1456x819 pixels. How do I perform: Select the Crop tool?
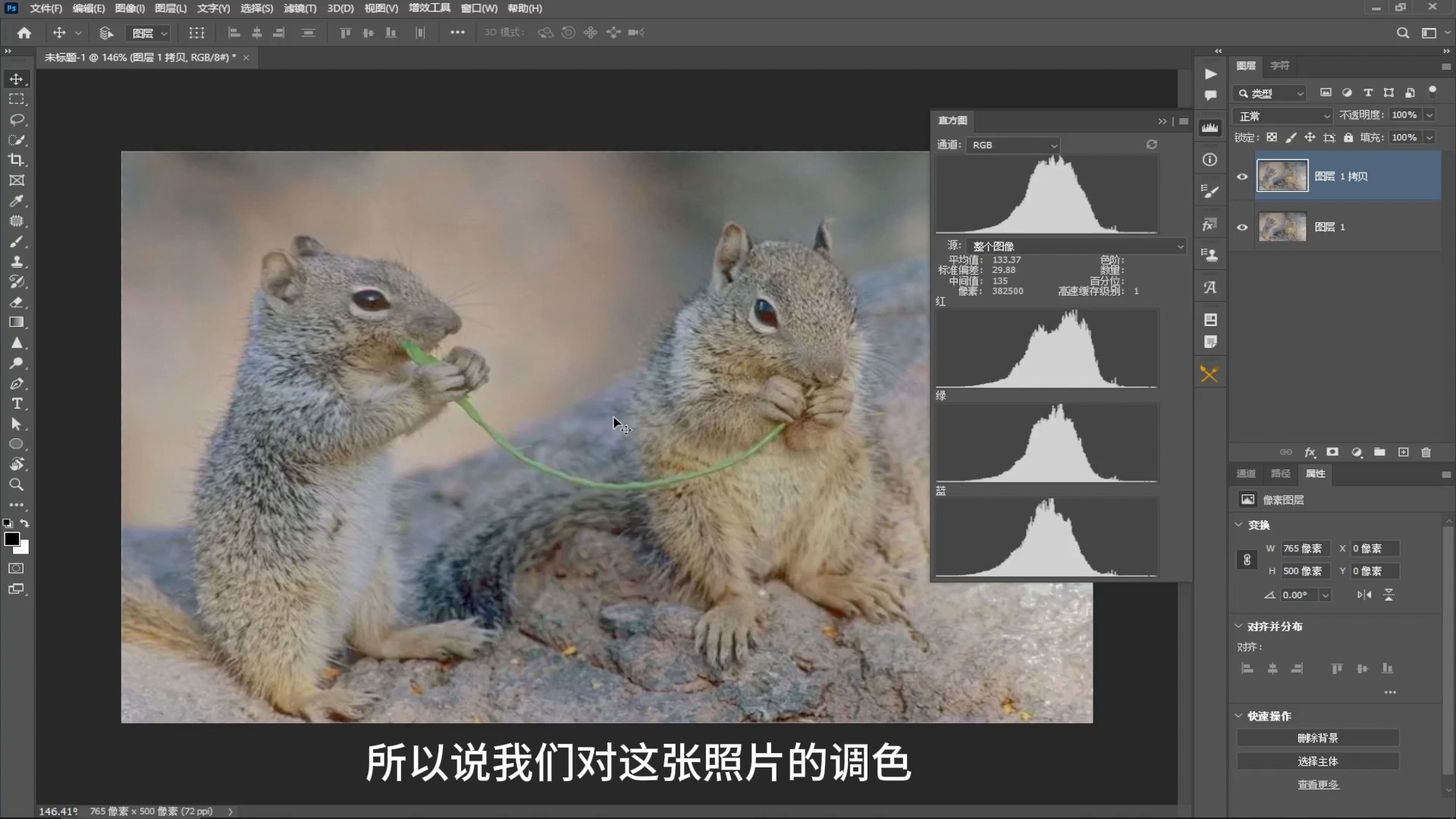tap(16, 160)
